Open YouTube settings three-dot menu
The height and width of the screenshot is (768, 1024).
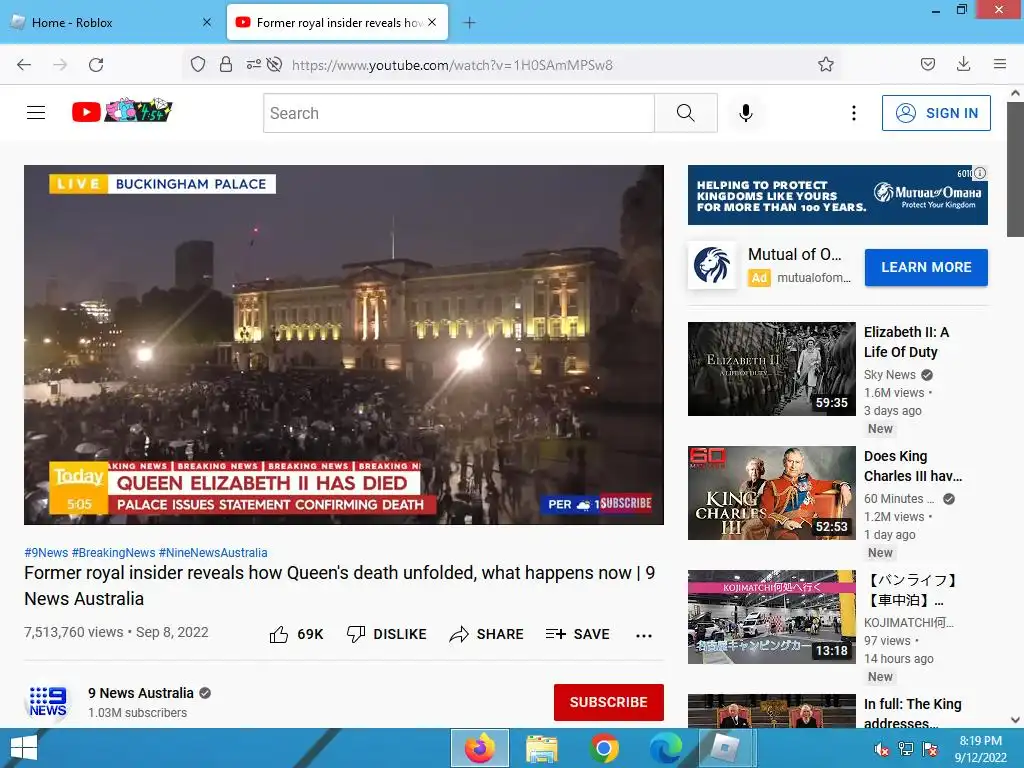[x=854, y=113]
